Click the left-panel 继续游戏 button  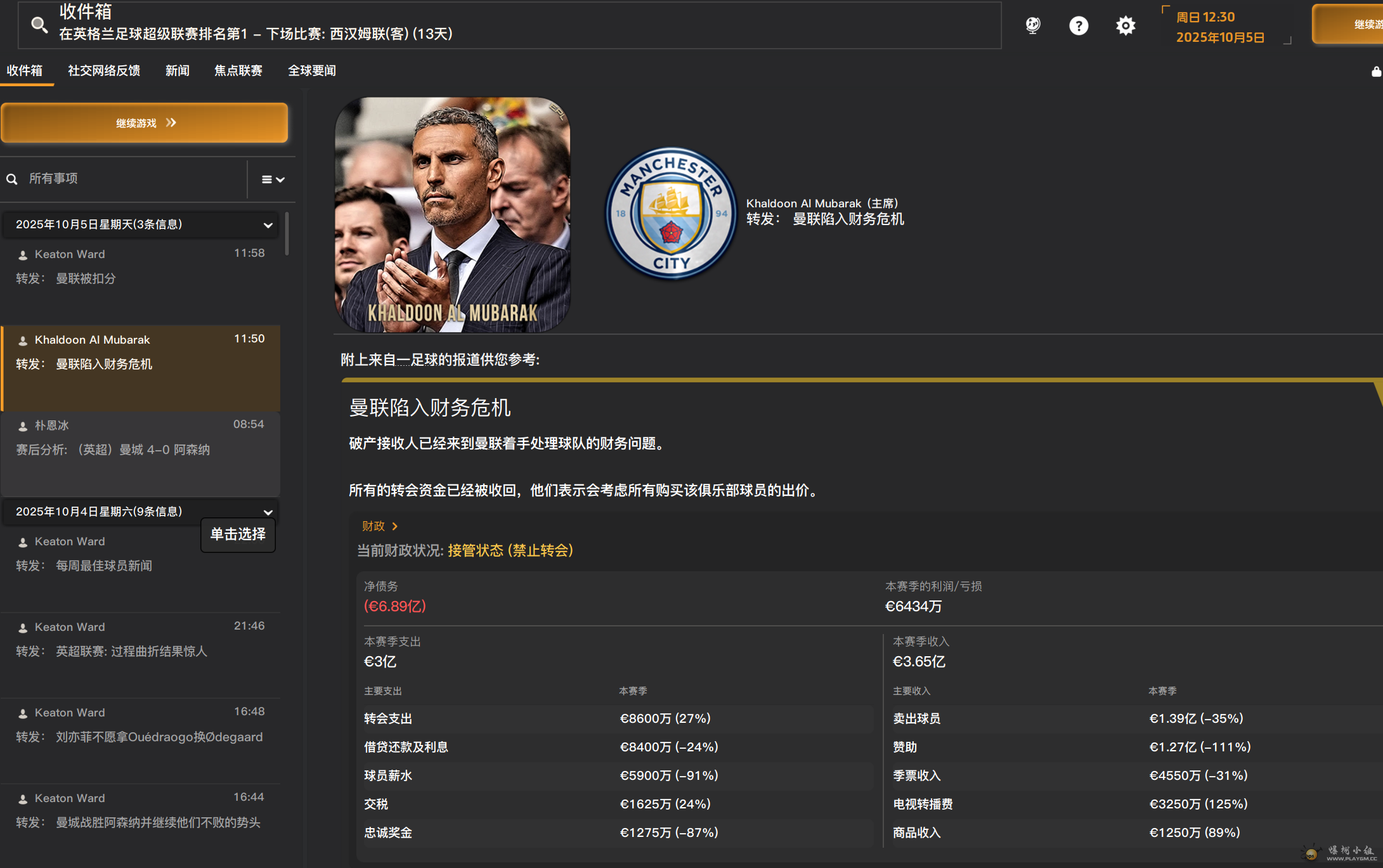pos(145,123)
